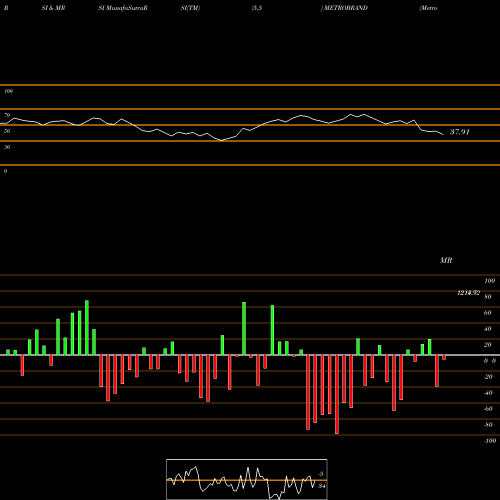Click the METROBRAND symbol text in header
The width and height of the screenshot is (500, 500).
(346, 8)
